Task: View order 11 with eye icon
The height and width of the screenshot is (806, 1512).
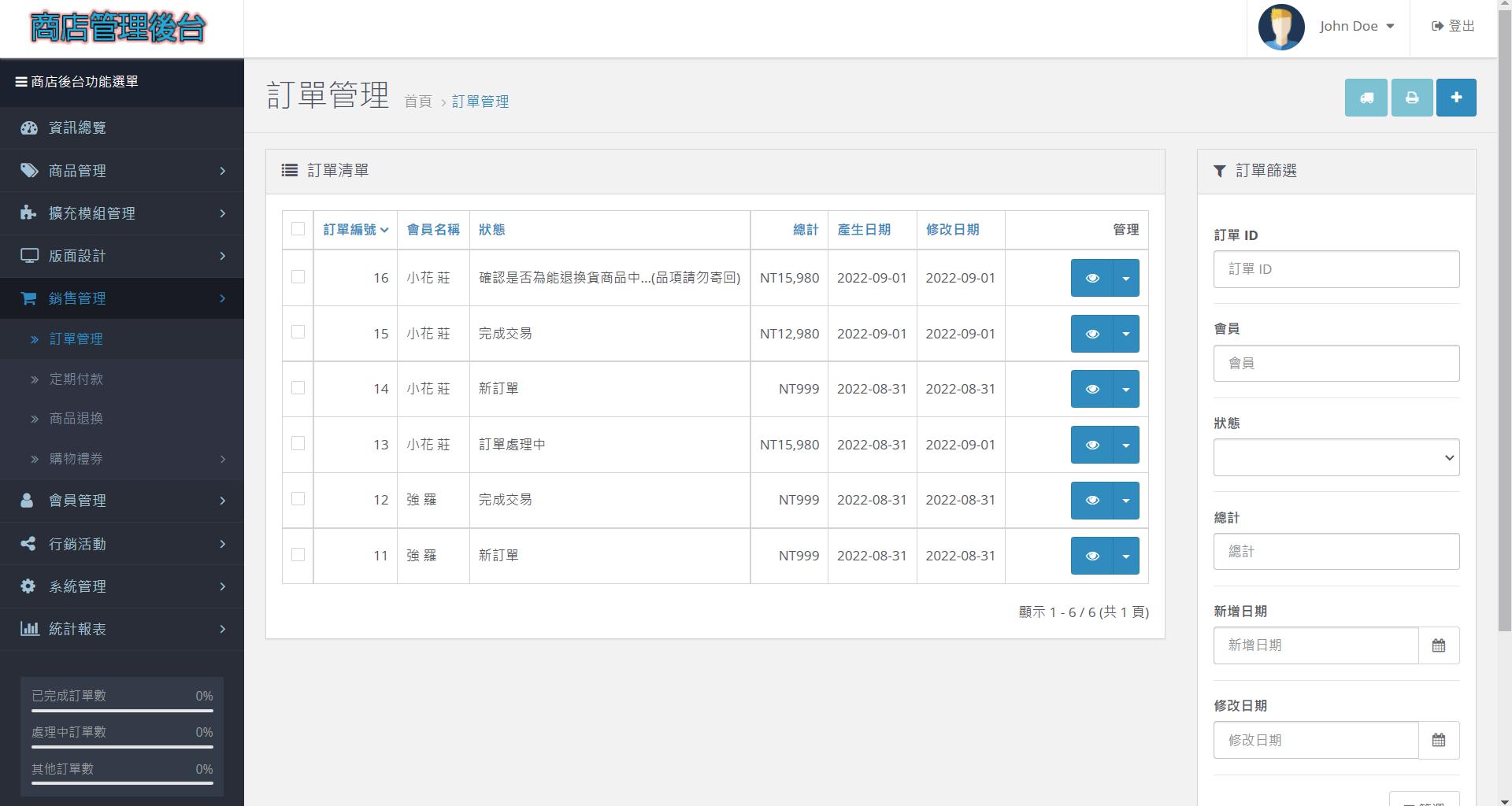Action: (x=1091, y=556)
